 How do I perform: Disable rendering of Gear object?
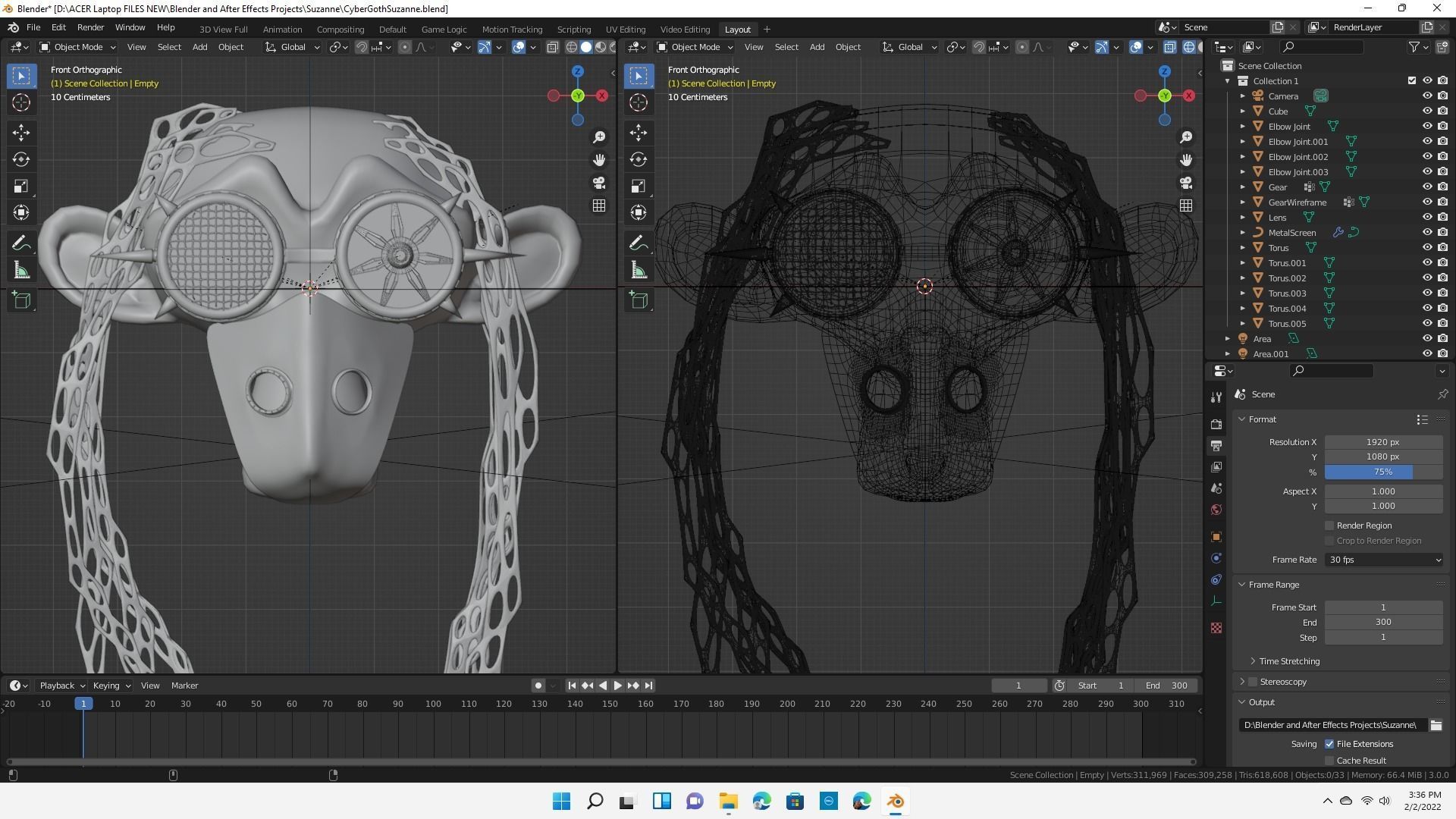click(x=1442, y=187)
